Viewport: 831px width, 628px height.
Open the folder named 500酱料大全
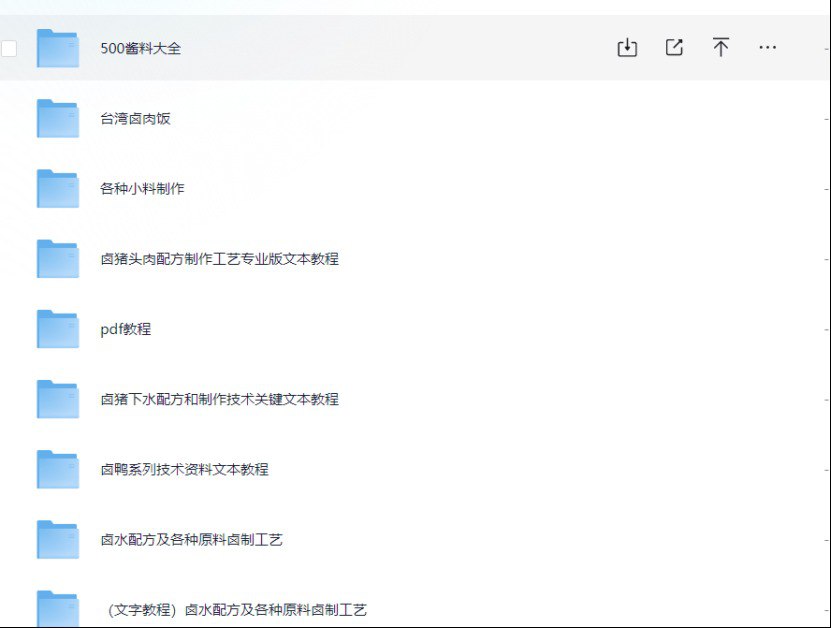tap(140, 48)
